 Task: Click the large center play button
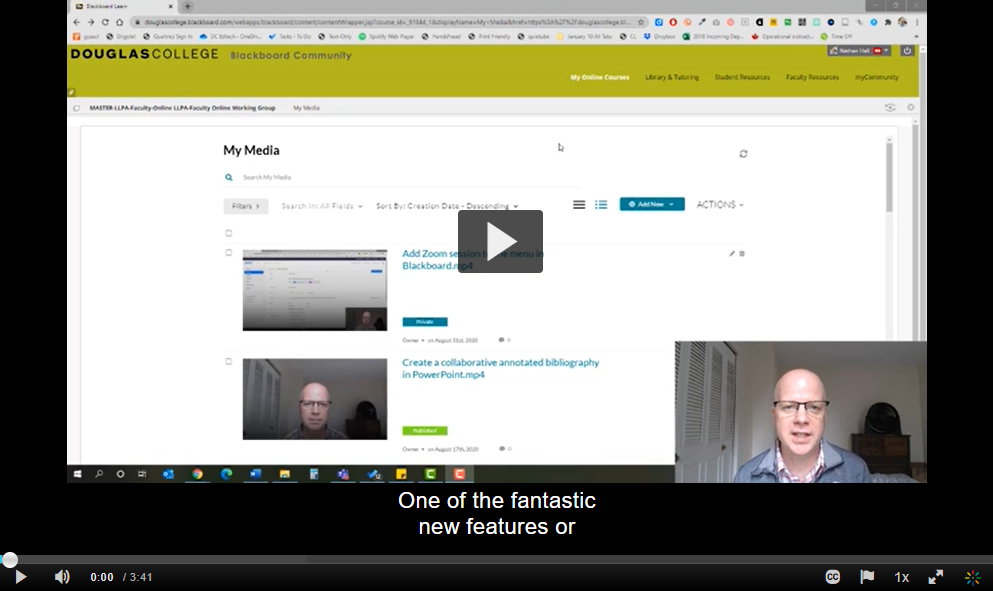coord(500,241)
